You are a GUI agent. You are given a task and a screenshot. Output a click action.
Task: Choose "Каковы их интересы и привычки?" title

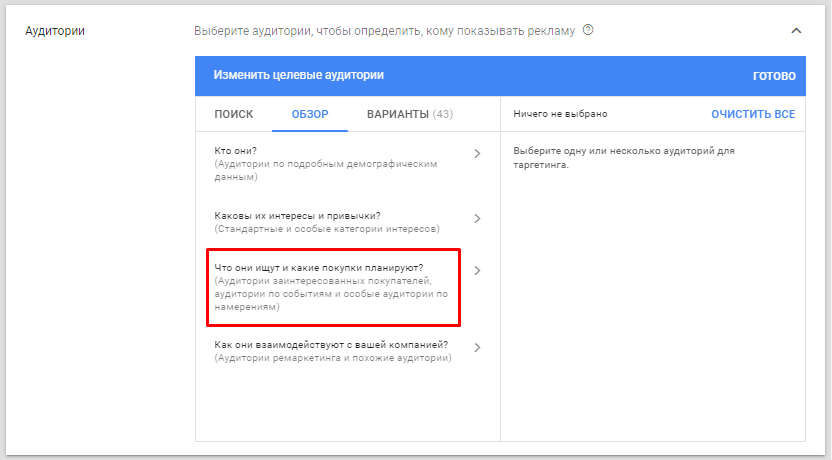tap(297, 216)
